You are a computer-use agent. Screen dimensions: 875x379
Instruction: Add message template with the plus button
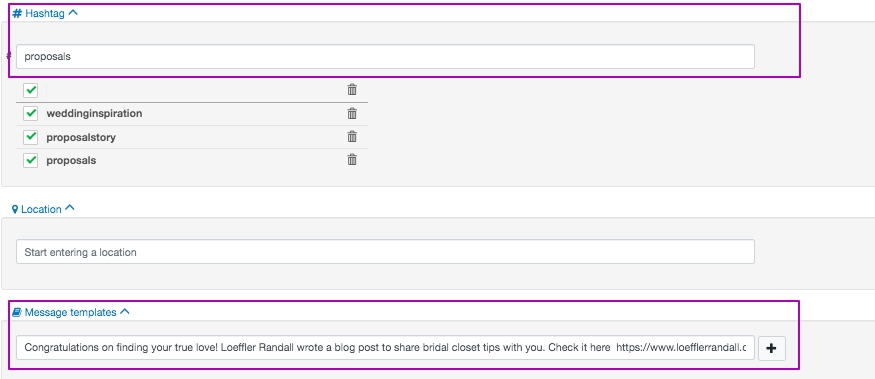point(772,348)
